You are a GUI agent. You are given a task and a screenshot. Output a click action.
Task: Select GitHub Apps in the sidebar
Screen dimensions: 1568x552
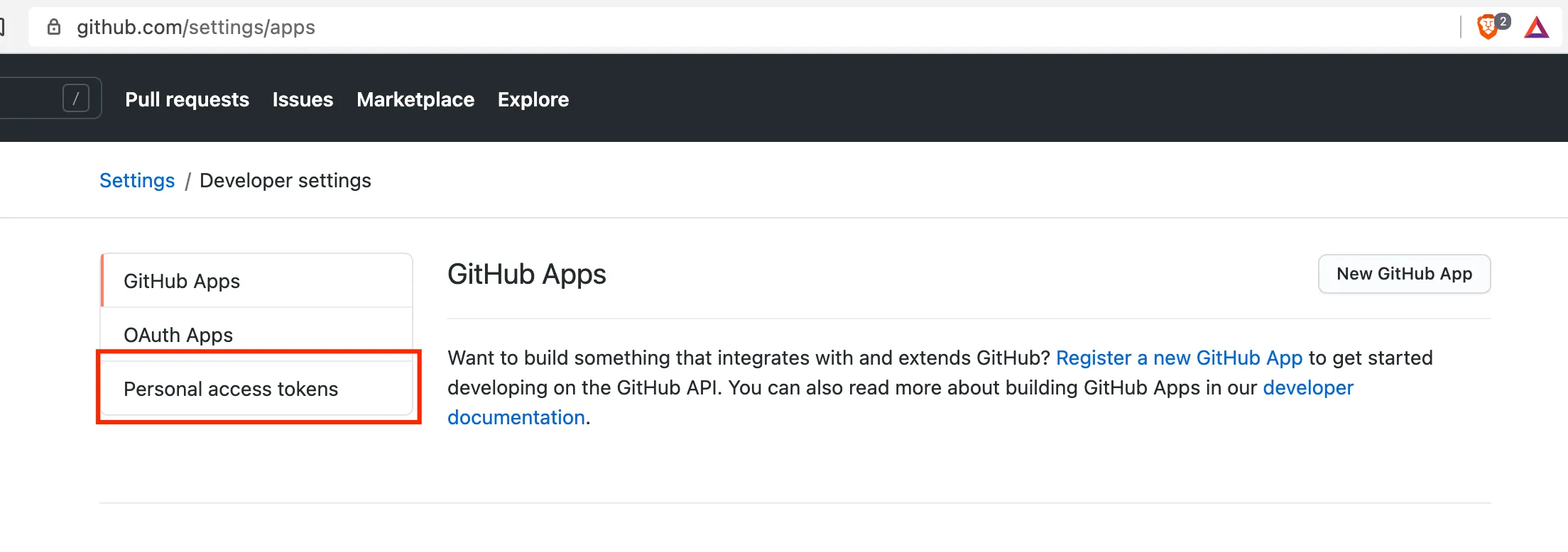[x=257, y=281]
